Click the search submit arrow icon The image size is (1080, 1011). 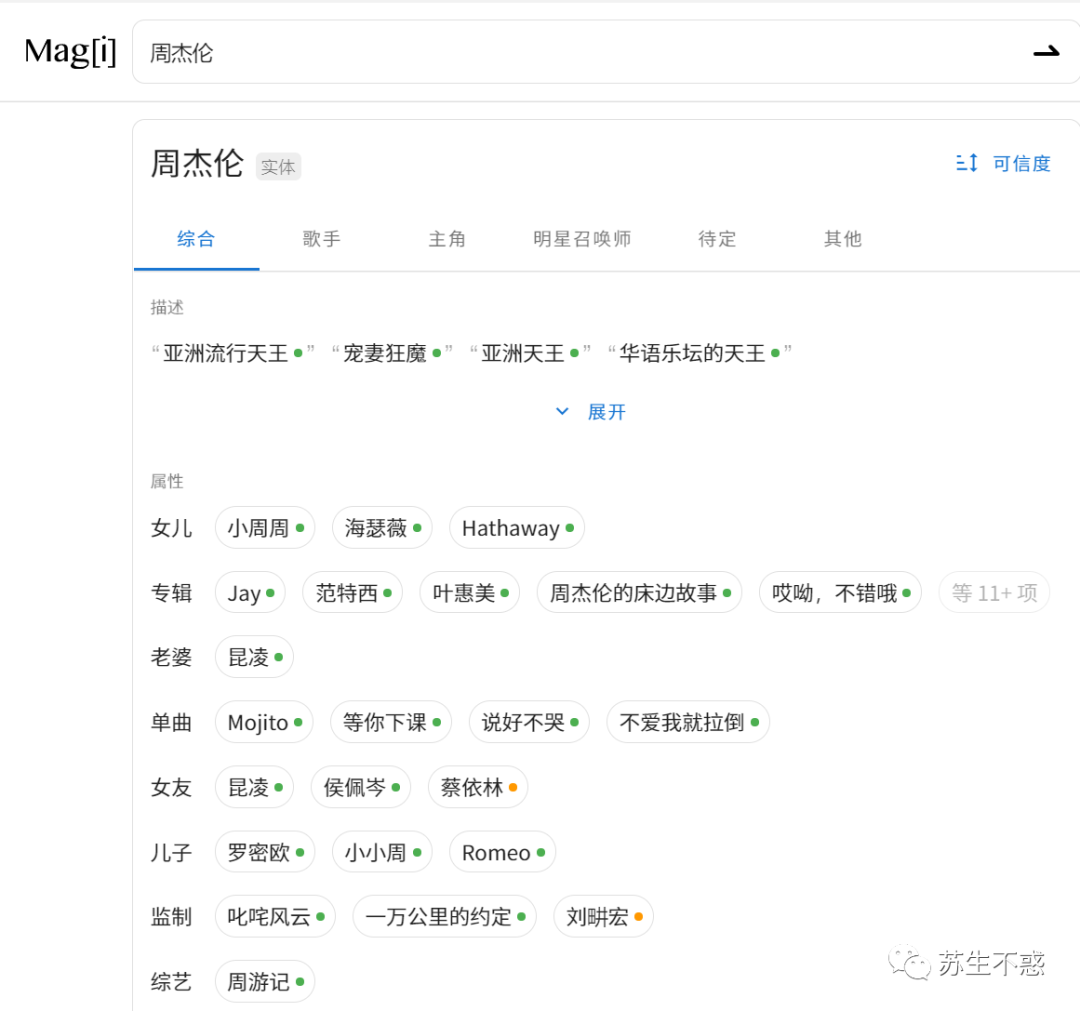(1046, 52)
